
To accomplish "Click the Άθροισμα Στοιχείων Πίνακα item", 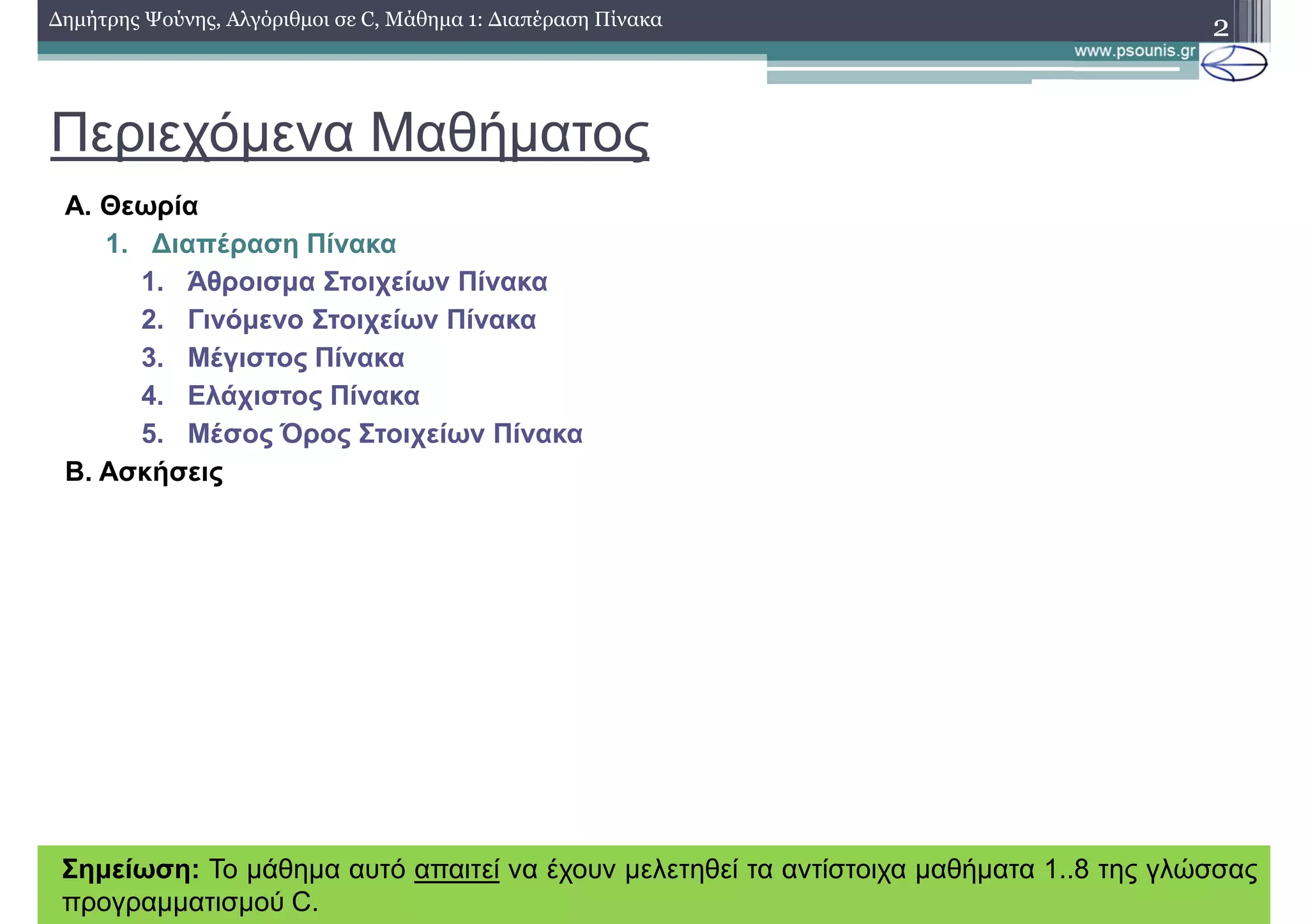I will [367, 282].
